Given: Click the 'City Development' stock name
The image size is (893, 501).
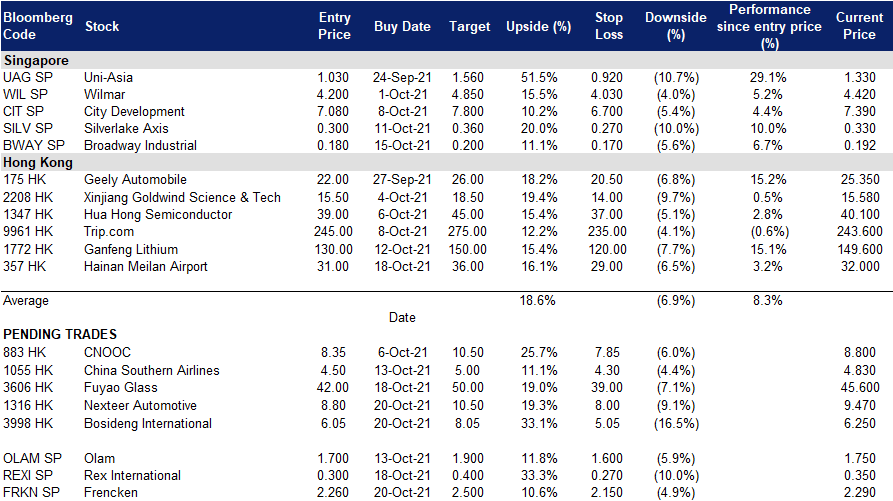Looking at the screenshot, I should [x=134, y=112].
